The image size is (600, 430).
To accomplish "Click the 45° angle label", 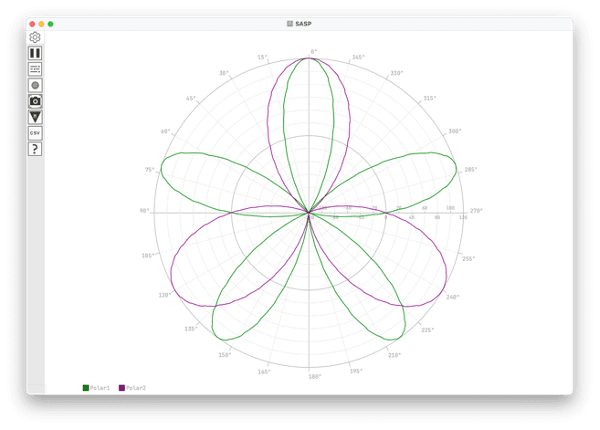I will coord(191,99).
